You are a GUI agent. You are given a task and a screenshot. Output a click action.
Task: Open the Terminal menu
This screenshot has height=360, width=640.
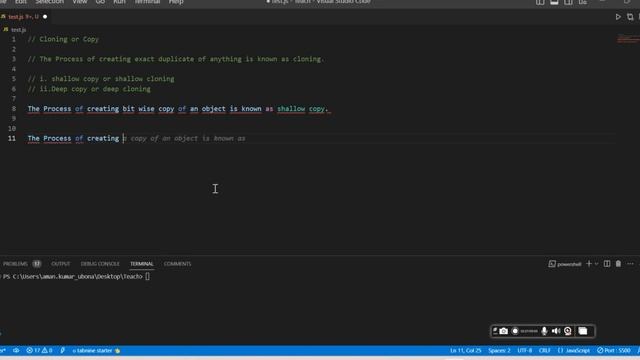(147, 2)
